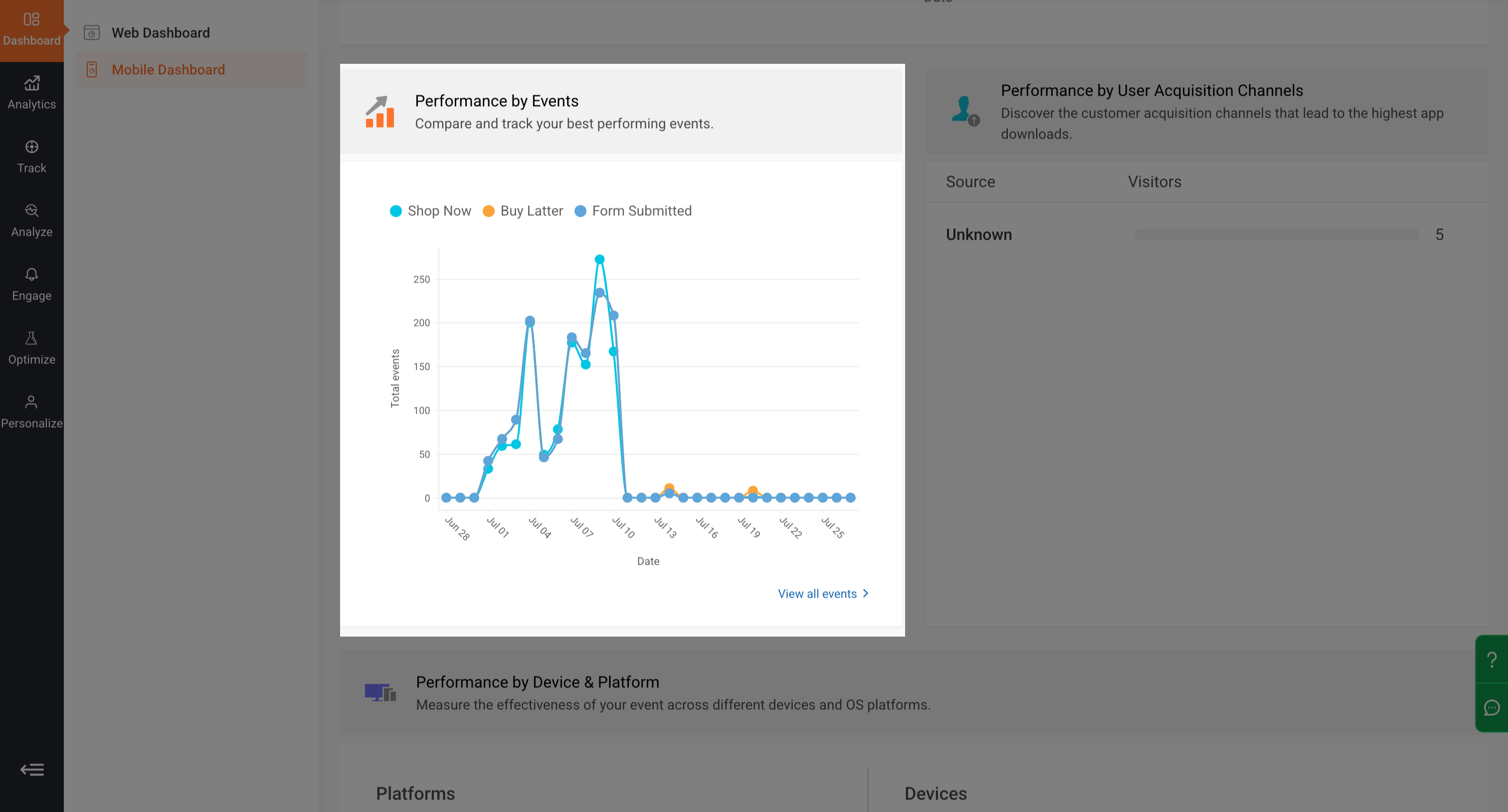Open the Track sidebar section
This screenshot has width=1508, height=812.
(31, 157)
